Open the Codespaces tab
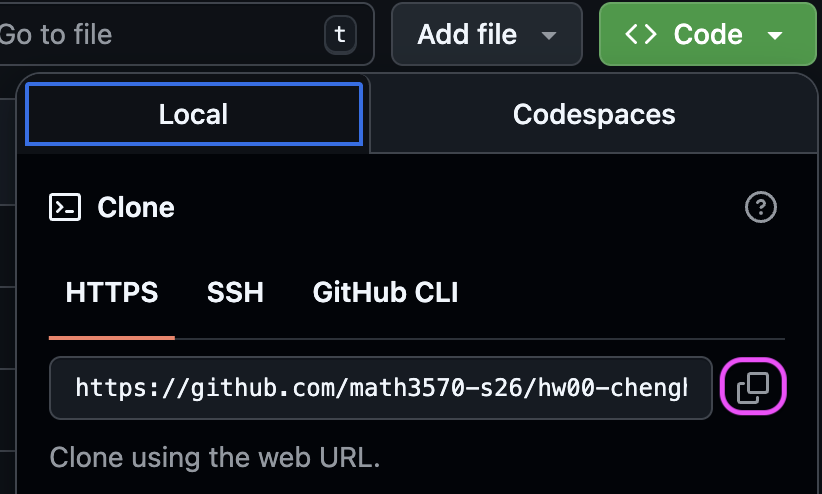Image resolution: width=822 pixels, height=494 pixels. [x=594, y=114]
